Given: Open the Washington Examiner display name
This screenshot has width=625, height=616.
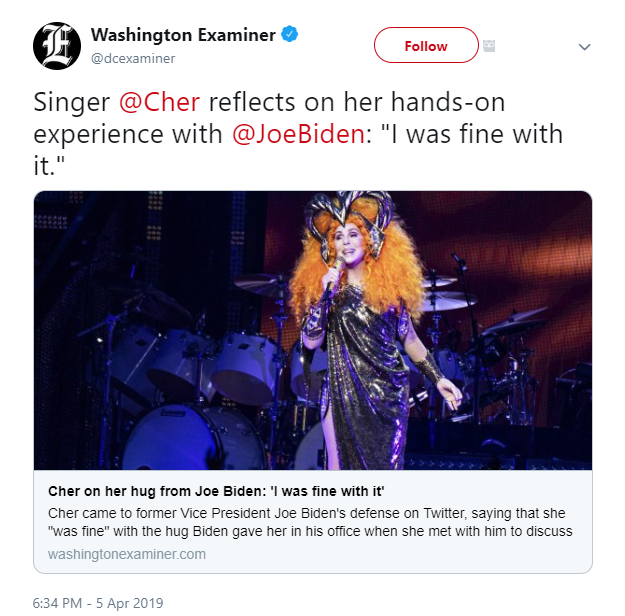Looking at the screenshot, I should click(183, 35).
